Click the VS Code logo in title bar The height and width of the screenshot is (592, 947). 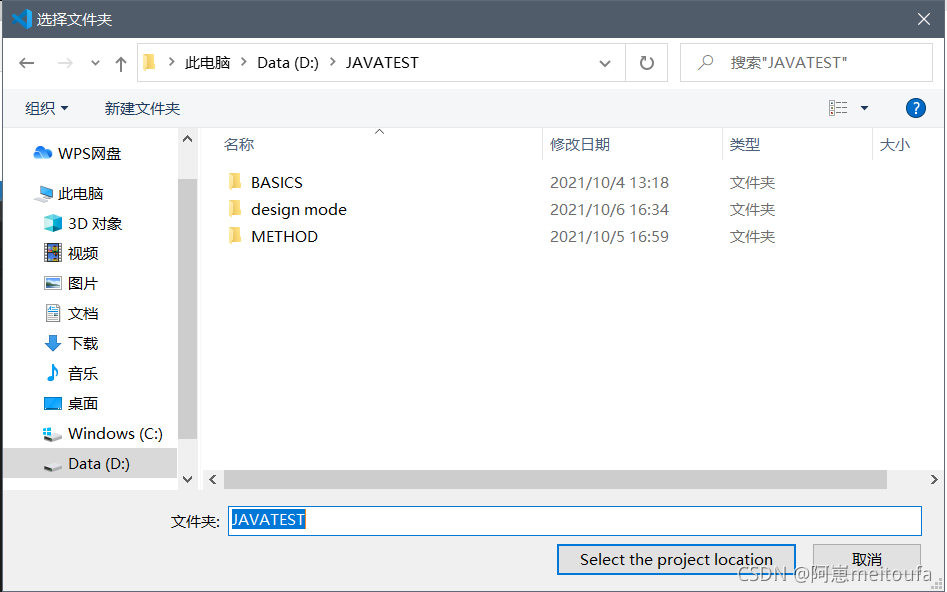click(21, 19)
